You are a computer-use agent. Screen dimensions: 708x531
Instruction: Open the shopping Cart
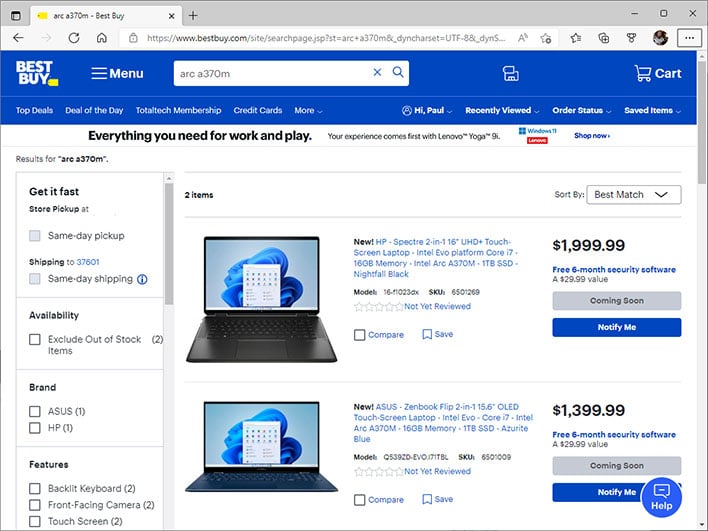(x=657, y=74)
